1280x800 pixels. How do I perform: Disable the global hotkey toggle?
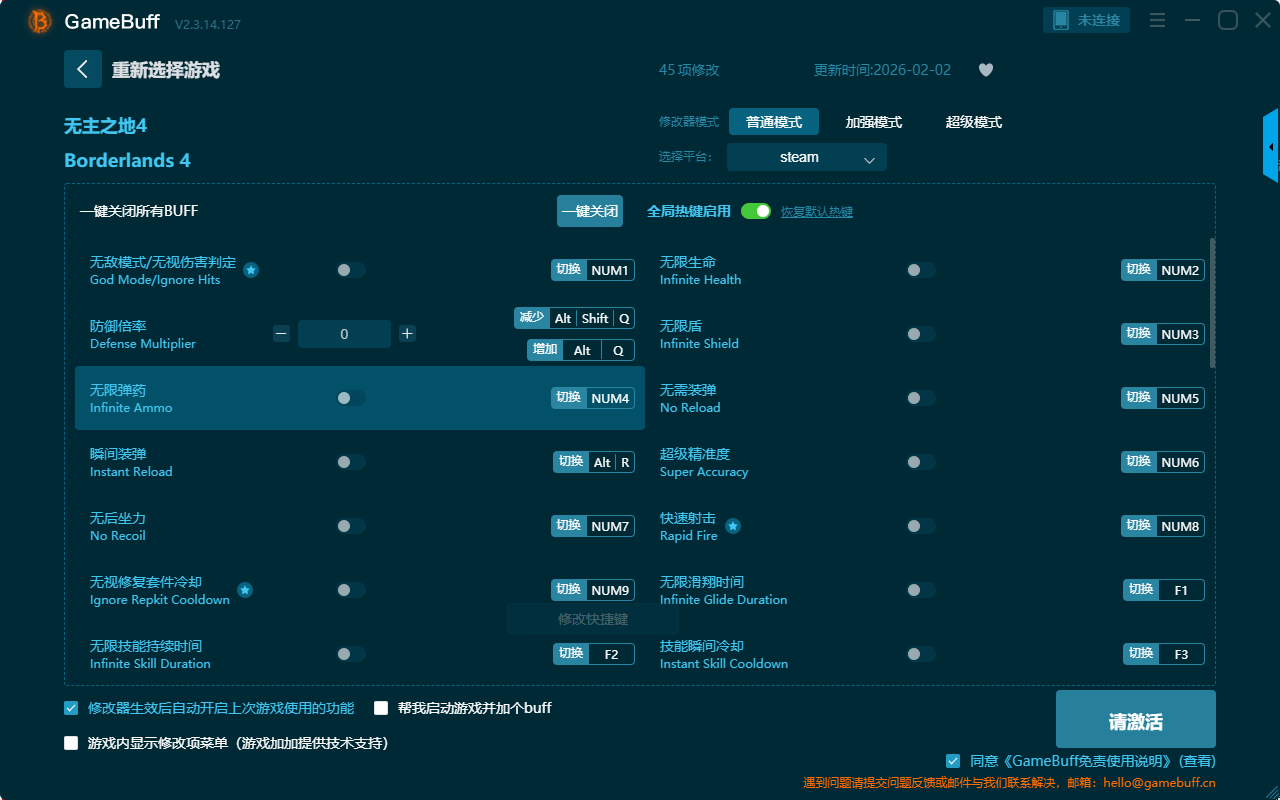tap(756, 211)
